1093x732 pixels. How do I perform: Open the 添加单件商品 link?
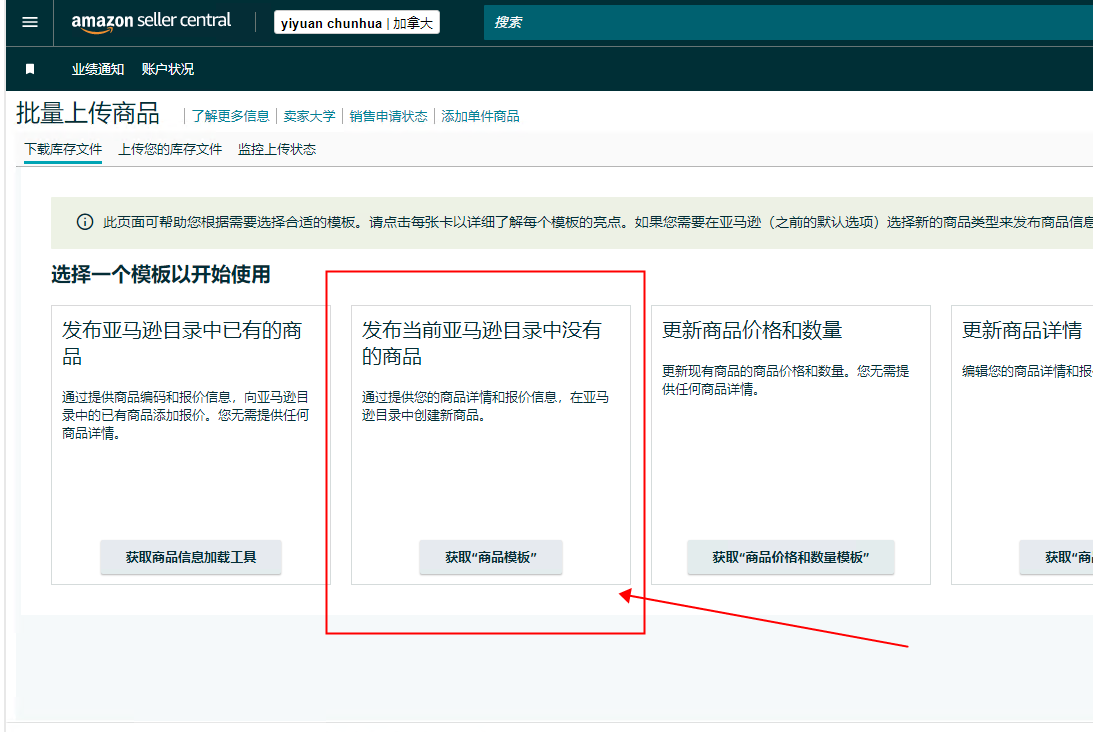480,116
